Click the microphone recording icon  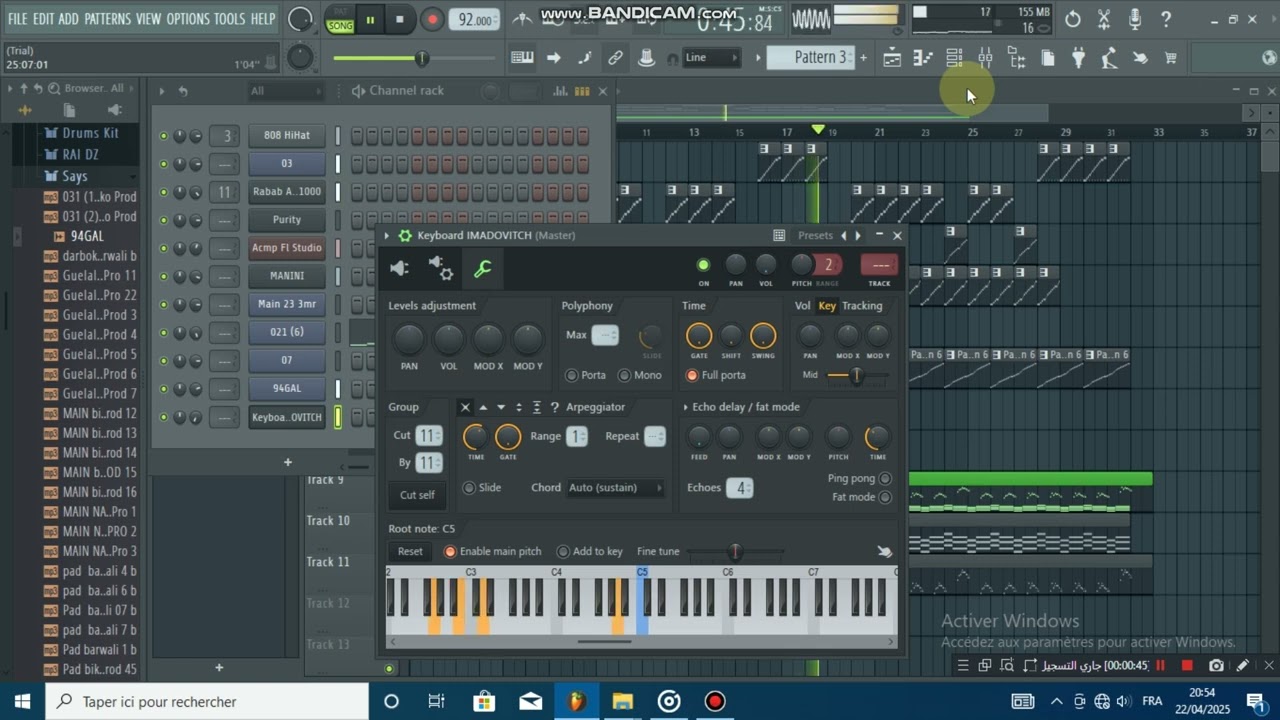[x=1135, y=19]
